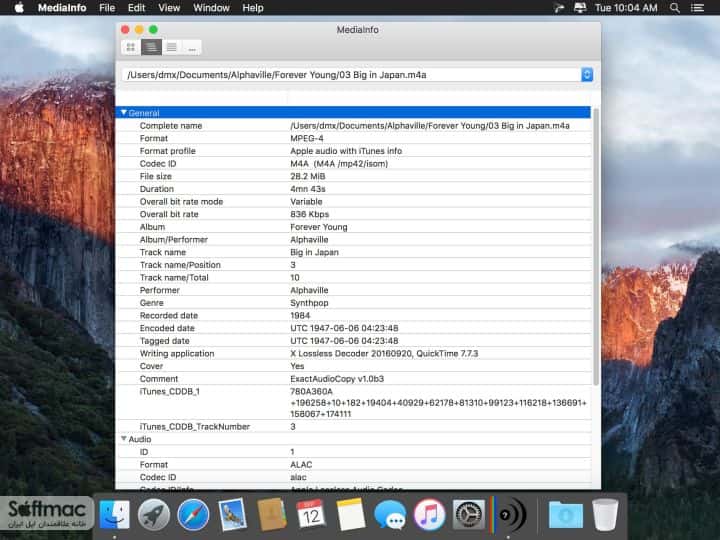Click the ellipsis toolbar button
Screen dimensions: 720x540
click(191, 47)
